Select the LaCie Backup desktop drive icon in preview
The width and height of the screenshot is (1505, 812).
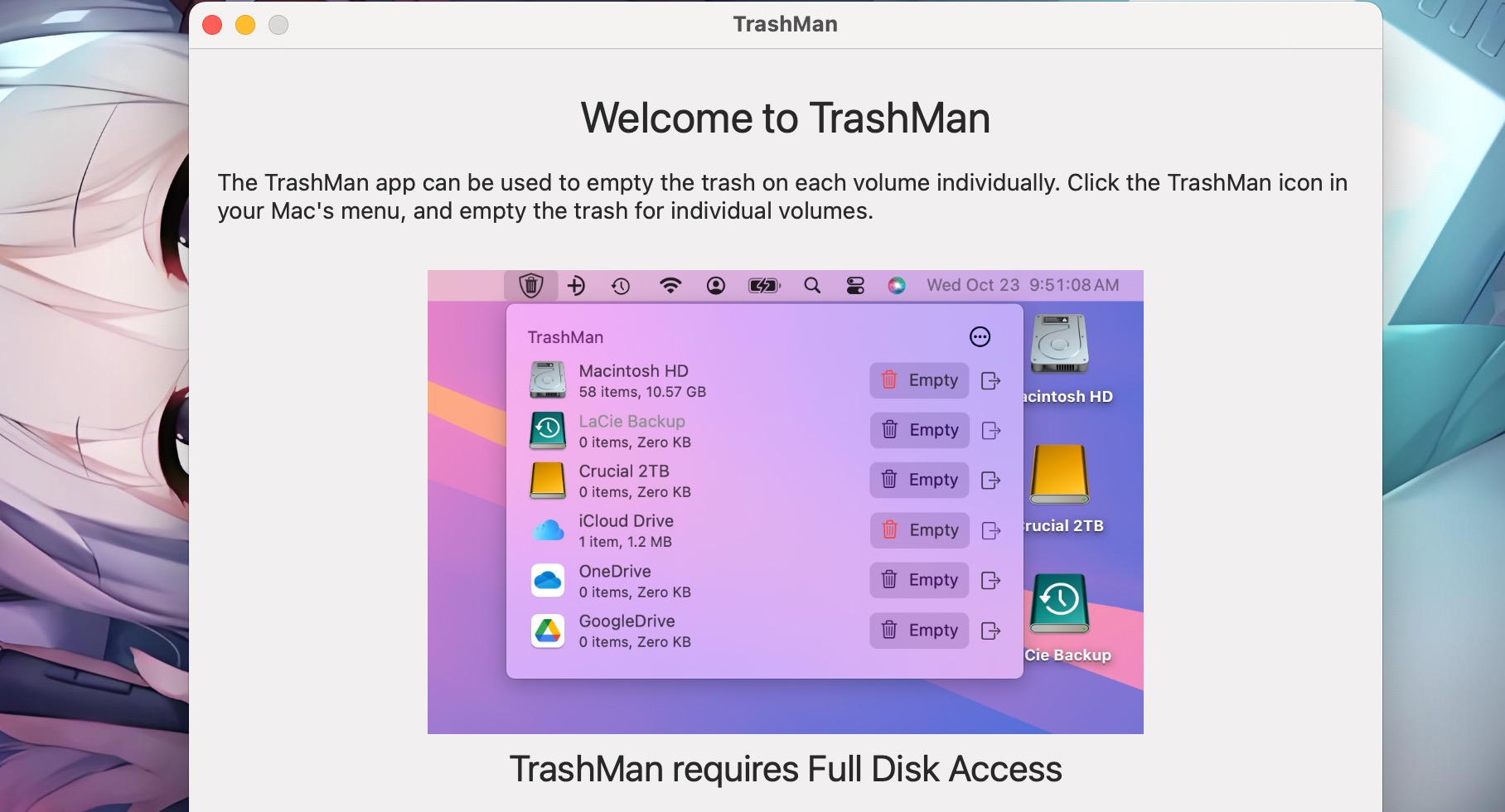tap(1059, 603)
